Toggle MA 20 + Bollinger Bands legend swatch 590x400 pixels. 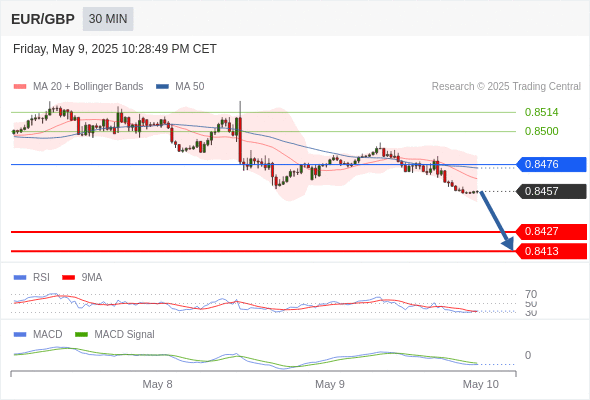20,87
